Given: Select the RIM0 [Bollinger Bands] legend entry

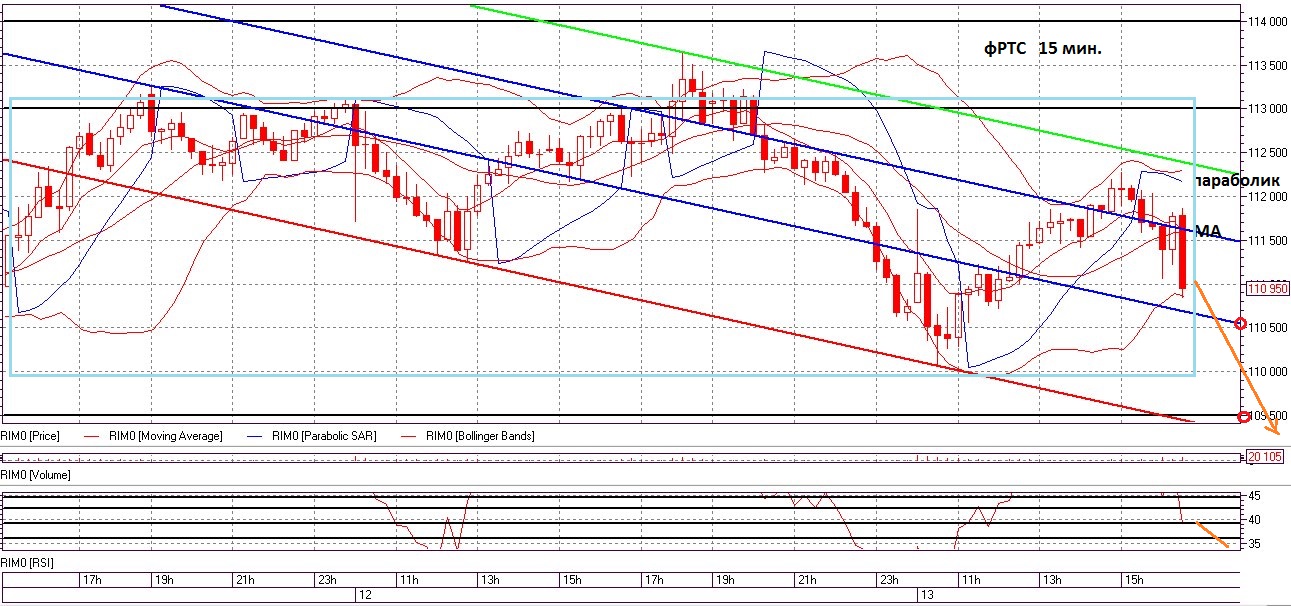Looking at the screenshot, I should (480, 436).
